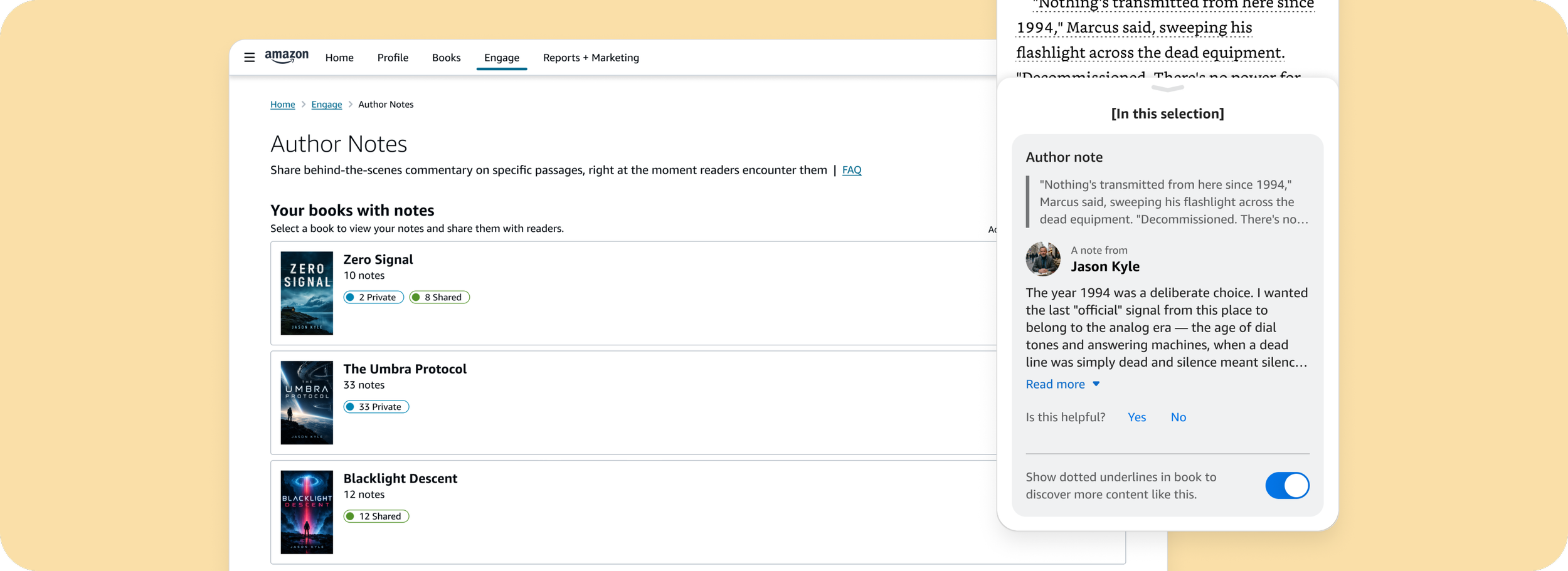Open Reports + Marketing tab
Image resolution: width=1568 pixels, height=571 pixels.
tap(591, 58)
